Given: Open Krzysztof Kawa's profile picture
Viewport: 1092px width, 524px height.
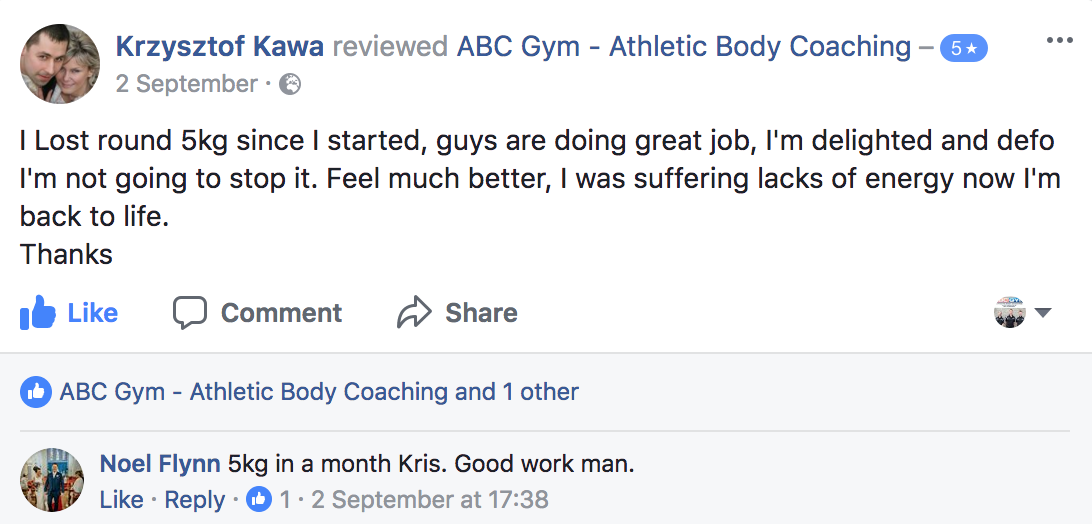Looking at the screenshot, I should click(60, 64).
